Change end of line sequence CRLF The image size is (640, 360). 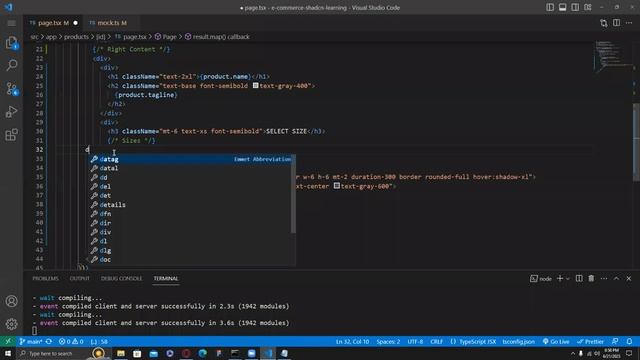(436, 342)
